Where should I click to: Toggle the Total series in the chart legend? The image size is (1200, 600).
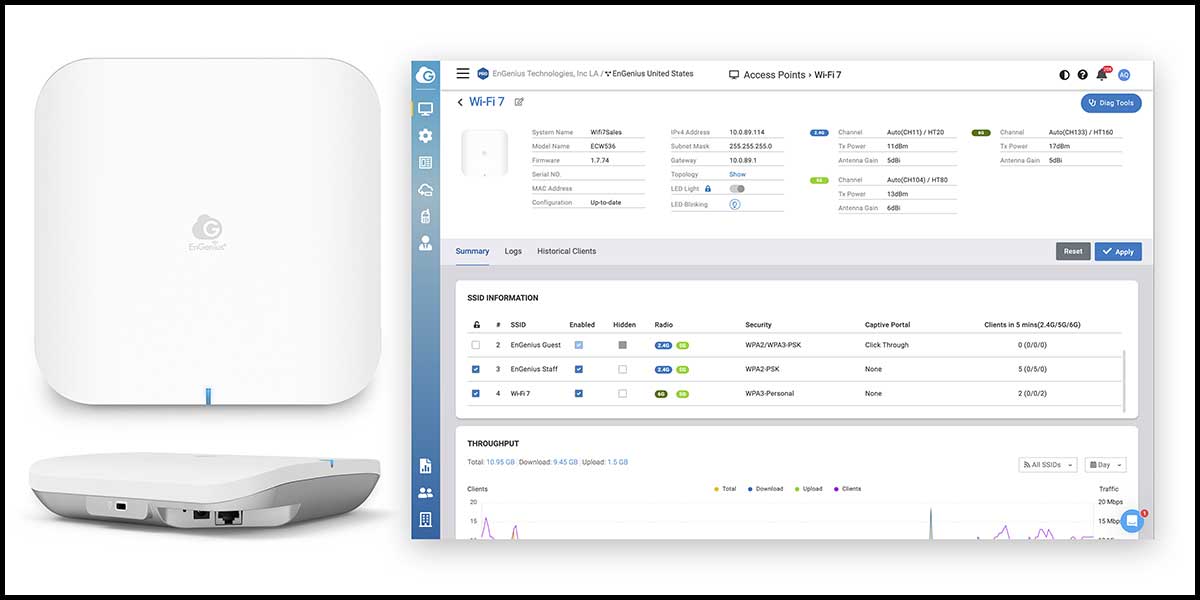pos(724,489)
